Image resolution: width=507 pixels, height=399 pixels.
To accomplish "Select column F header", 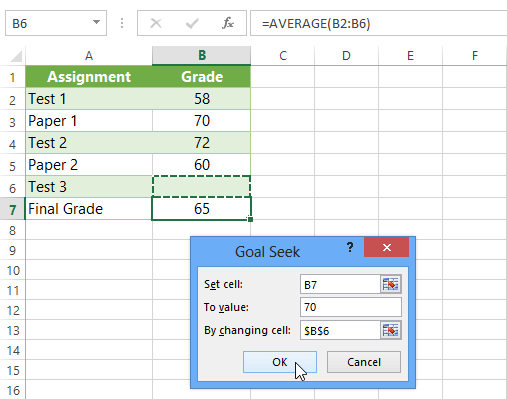I will point(475,56).
